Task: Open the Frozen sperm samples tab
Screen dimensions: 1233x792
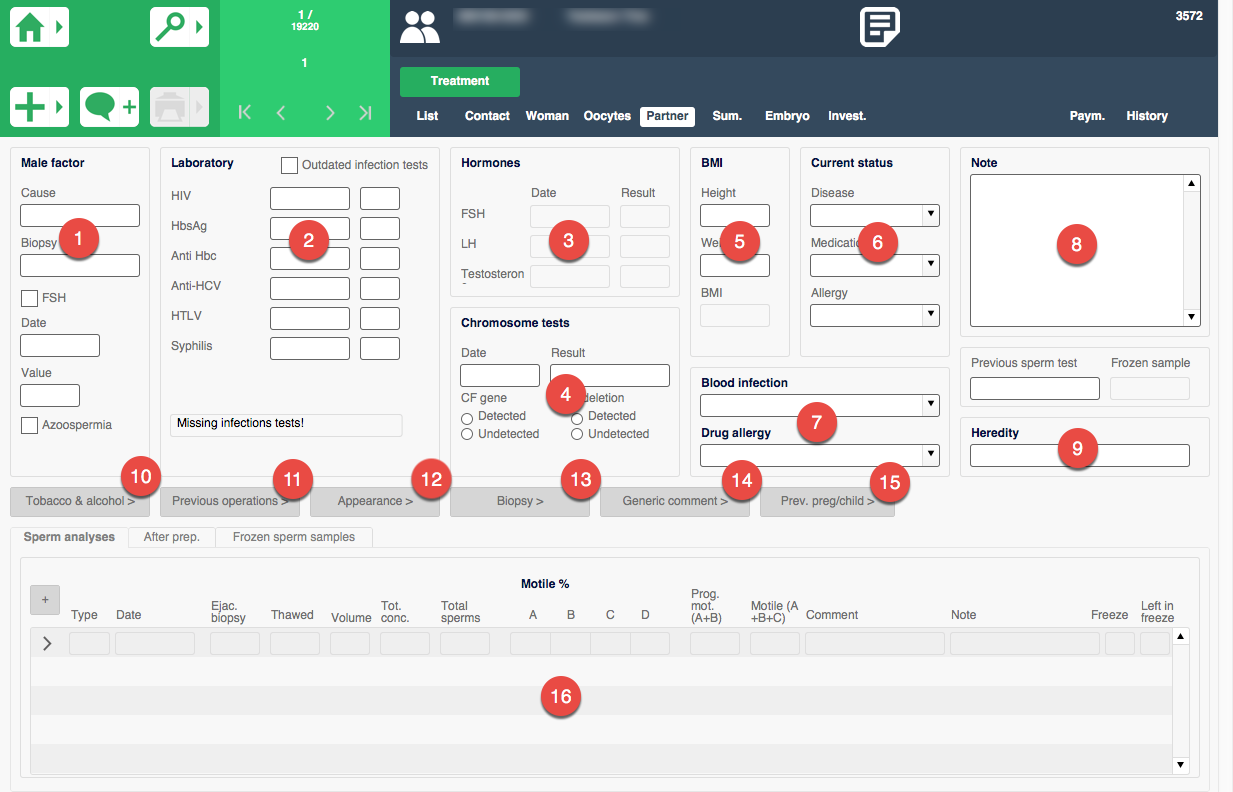Action: pos(293,537)
